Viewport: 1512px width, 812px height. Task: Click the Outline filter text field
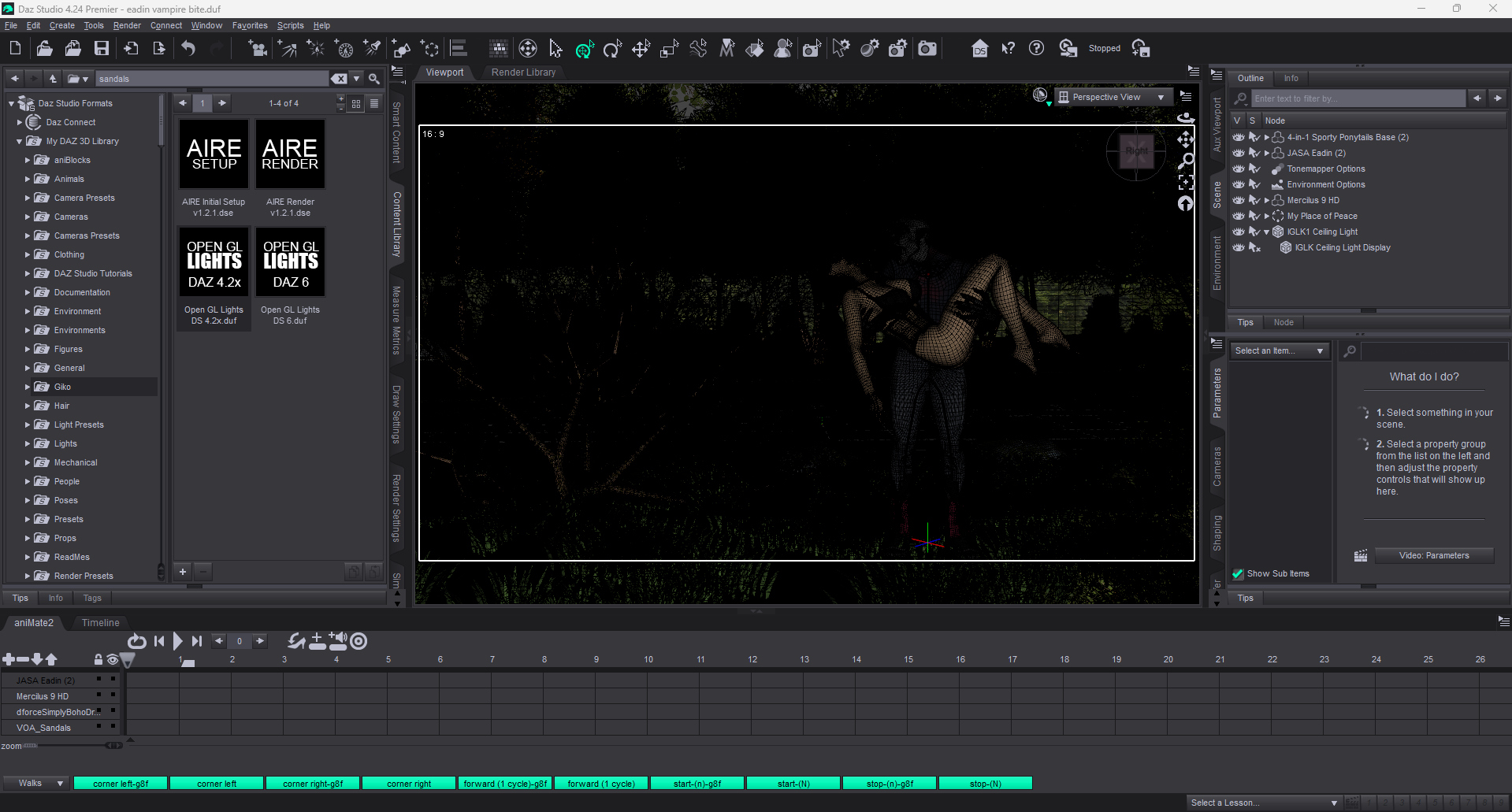pos(1358,98)
